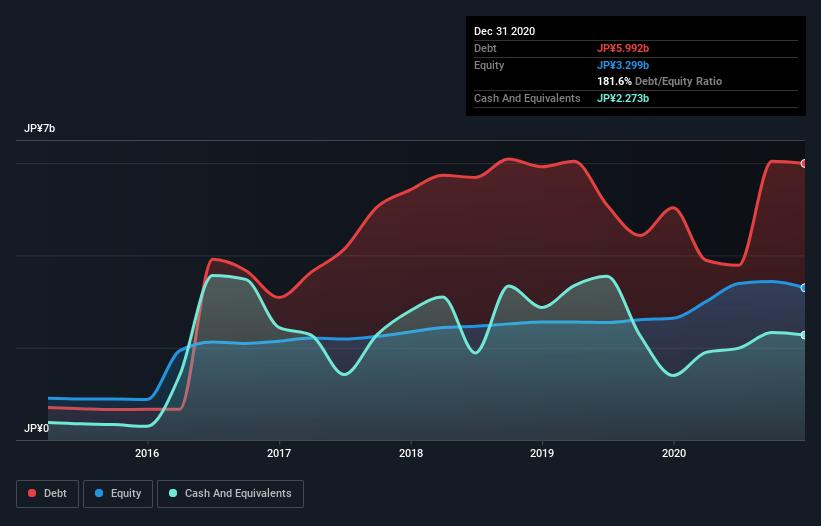Select the 2017 x-axis label
The height and width of the screenshot is (526, 821).
click(x=279, y=453)
